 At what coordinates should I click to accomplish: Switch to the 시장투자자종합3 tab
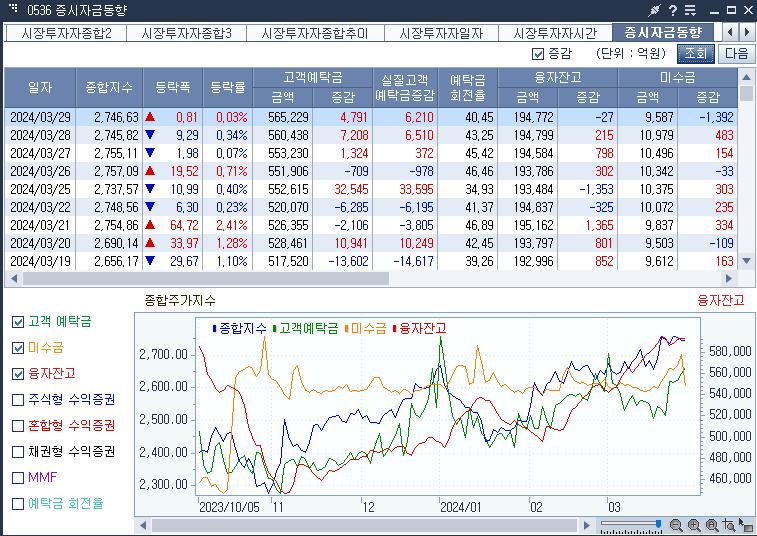(186, 33)
